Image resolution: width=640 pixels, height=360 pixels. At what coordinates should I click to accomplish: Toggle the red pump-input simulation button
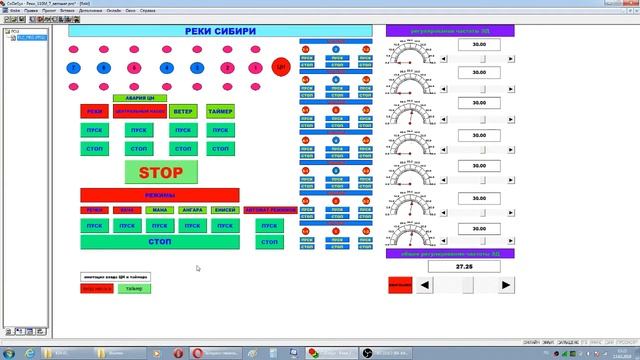(97, 289)
